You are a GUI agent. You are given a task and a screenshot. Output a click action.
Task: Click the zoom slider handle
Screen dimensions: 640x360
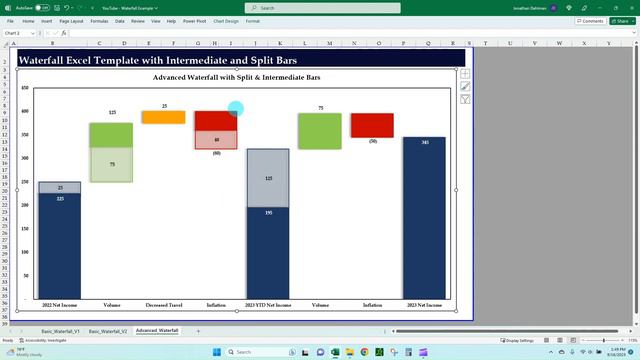[x=604, y=340]
